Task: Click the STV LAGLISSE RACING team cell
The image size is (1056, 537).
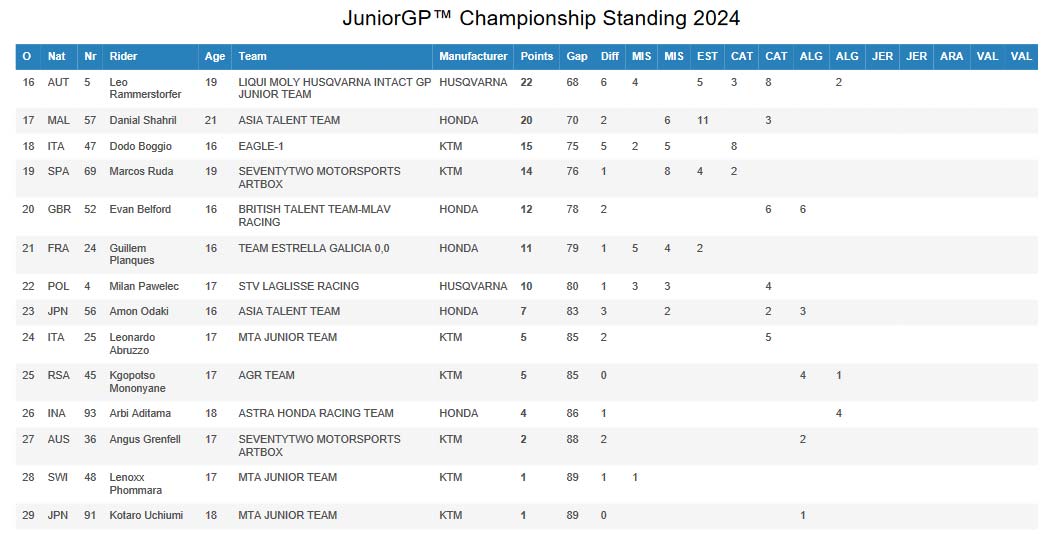Action: 298,286
